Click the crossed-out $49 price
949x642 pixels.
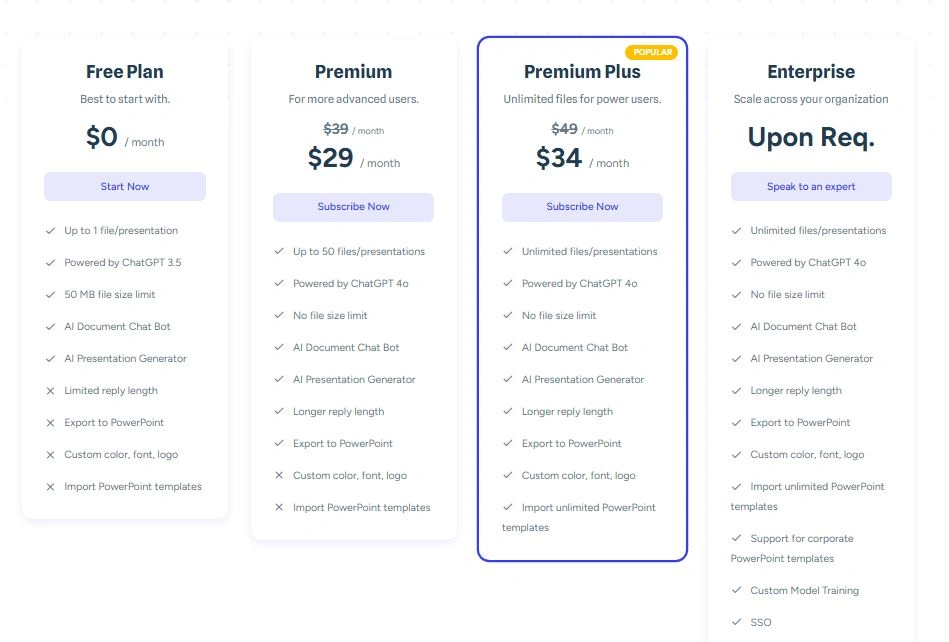[565, 129]
